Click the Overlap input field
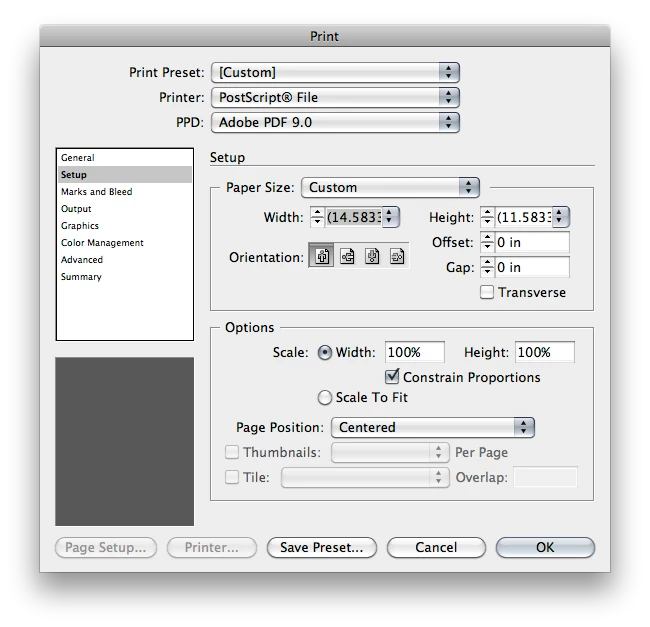This screenshot has height=627, width=650. (545, 477)
